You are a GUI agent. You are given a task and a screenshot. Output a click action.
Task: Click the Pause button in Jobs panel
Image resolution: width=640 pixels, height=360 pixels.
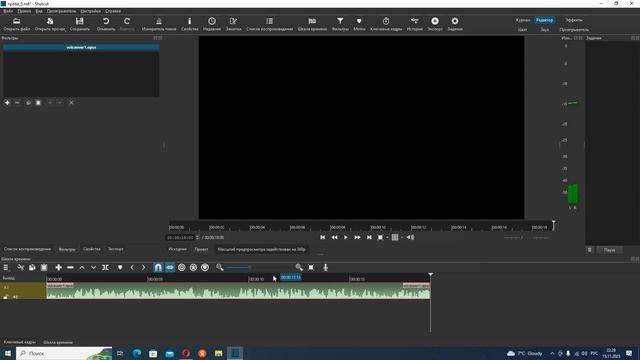609,250
